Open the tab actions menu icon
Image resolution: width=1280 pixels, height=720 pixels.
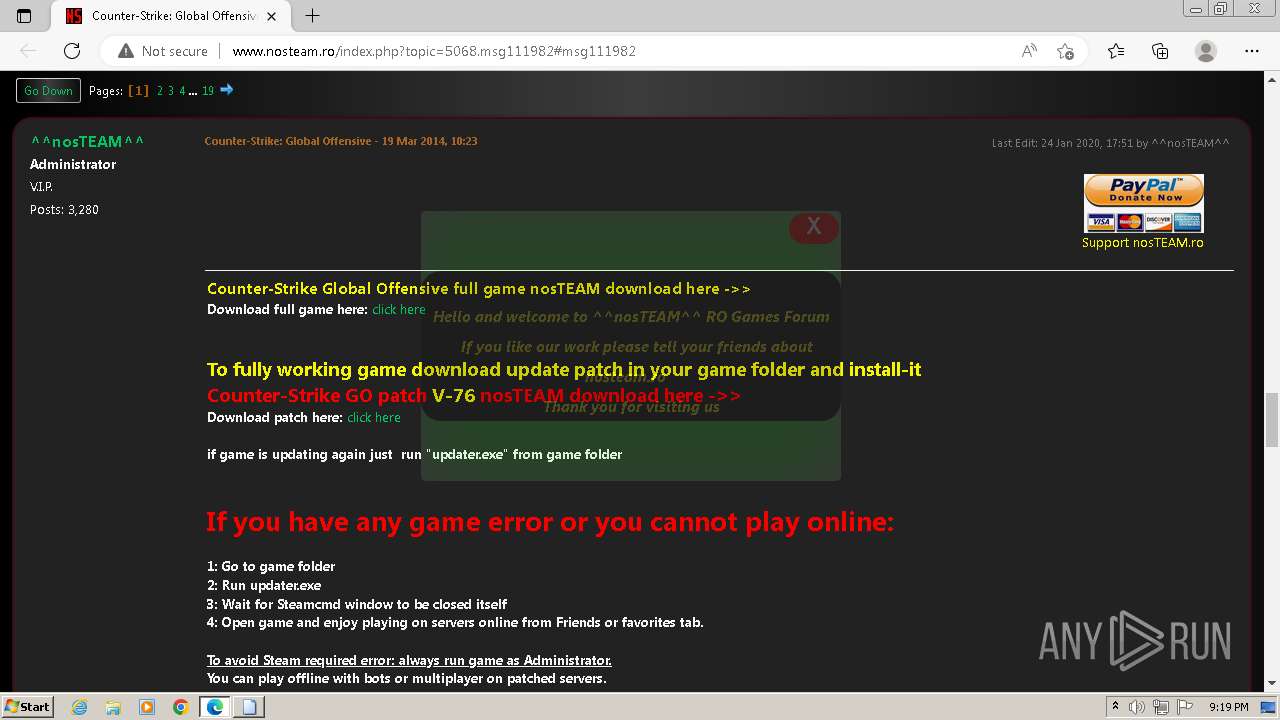(24, 16)
